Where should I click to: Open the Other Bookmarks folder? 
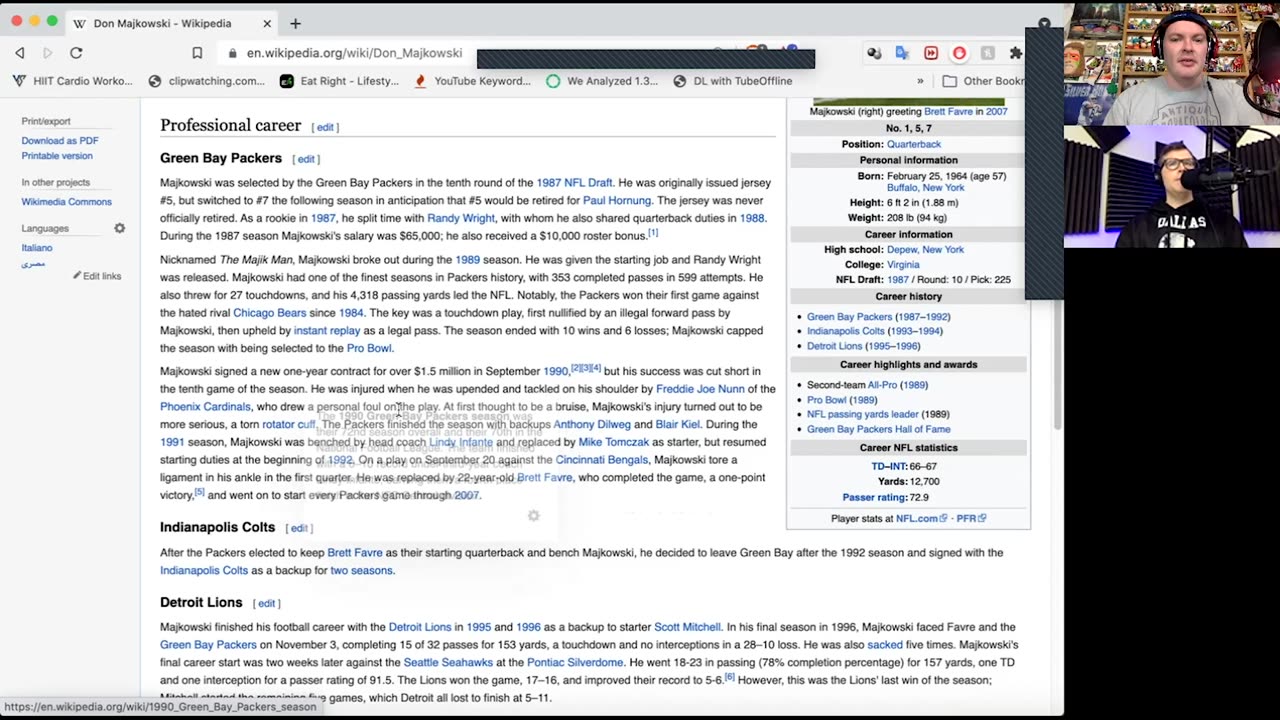pyautogui.click(x=984, y=81)
